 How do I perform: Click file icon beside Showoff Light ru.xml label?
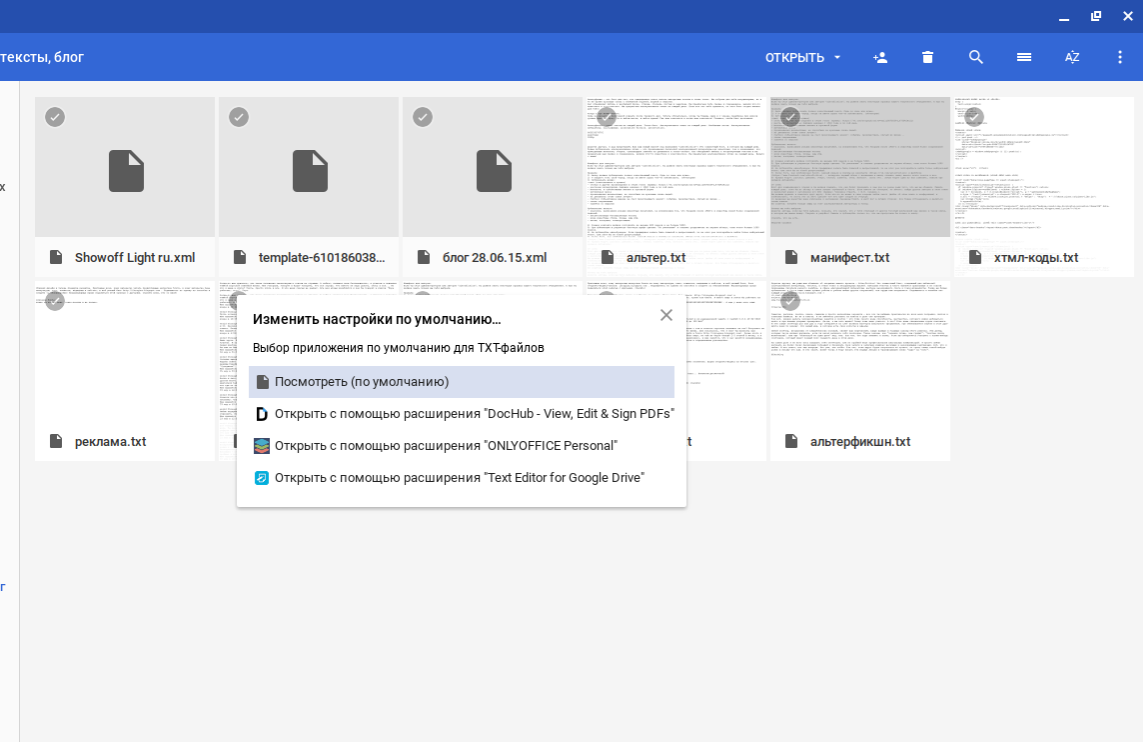pos(56,257)
